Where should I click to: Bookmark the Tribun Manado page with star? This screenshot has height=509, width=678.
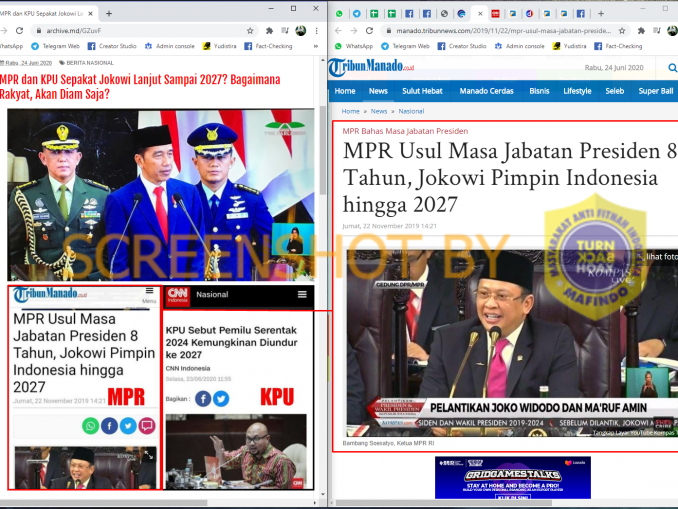coord(622,31)
